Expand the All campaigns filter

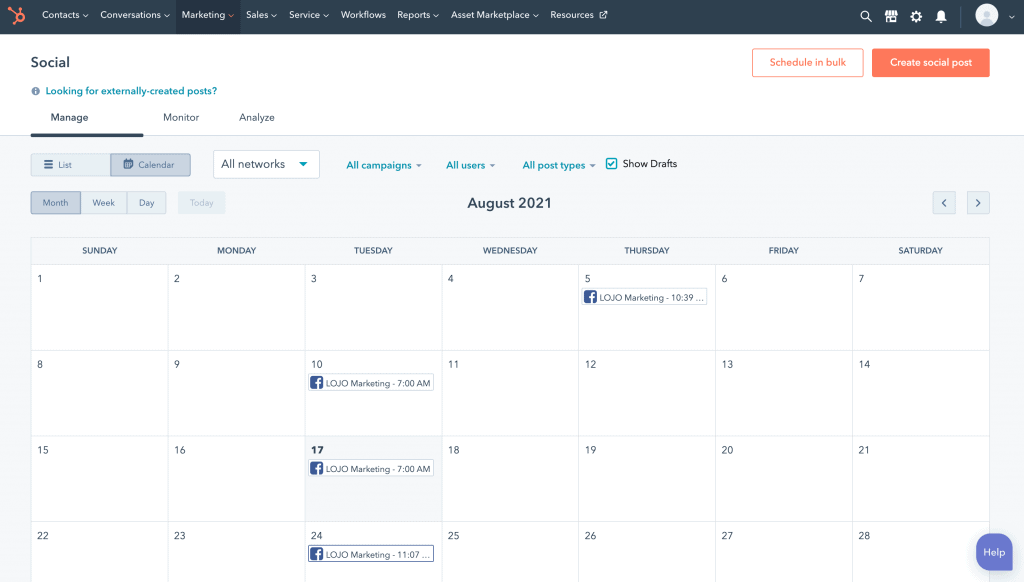383,164
